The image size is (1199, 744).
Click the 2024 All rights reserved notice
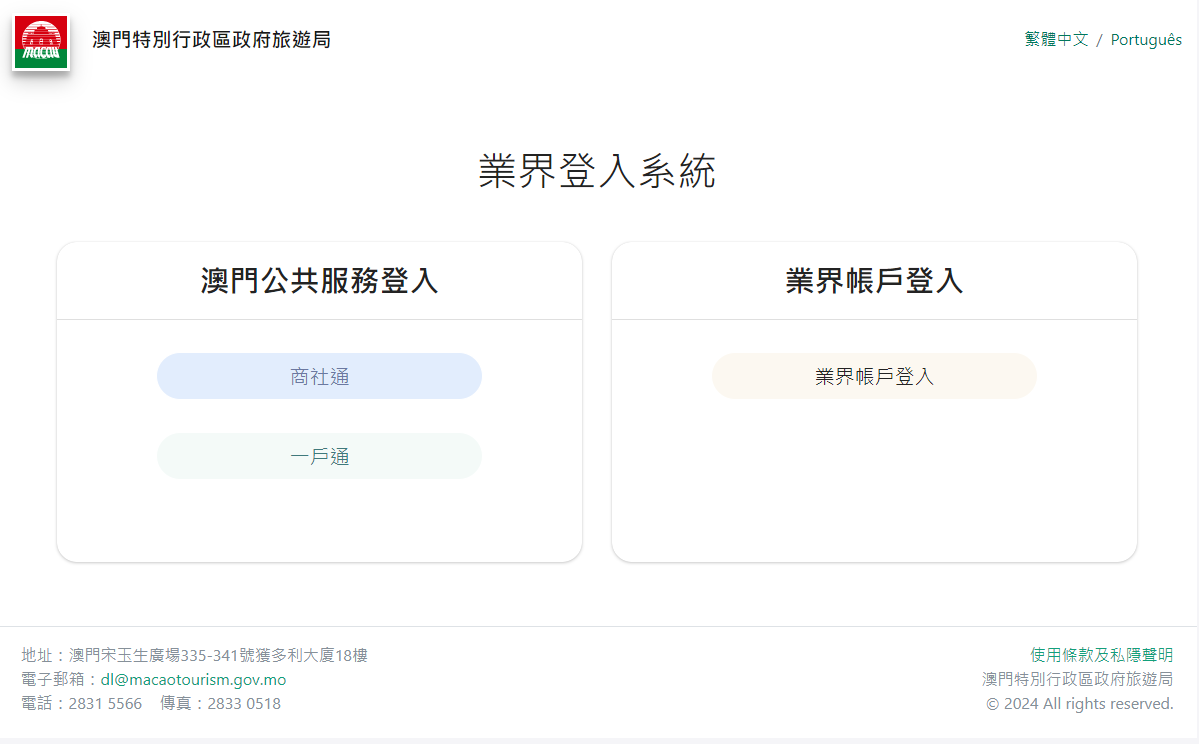1079,704
